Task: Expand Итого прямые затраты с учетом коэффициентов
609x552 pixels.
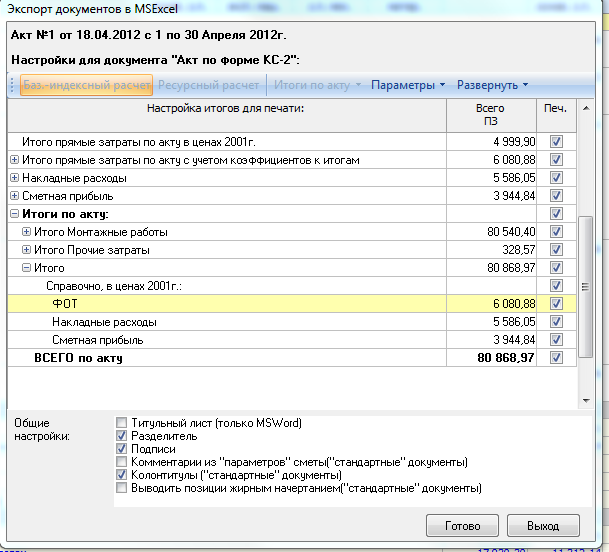Action: (x=14, y=160)
